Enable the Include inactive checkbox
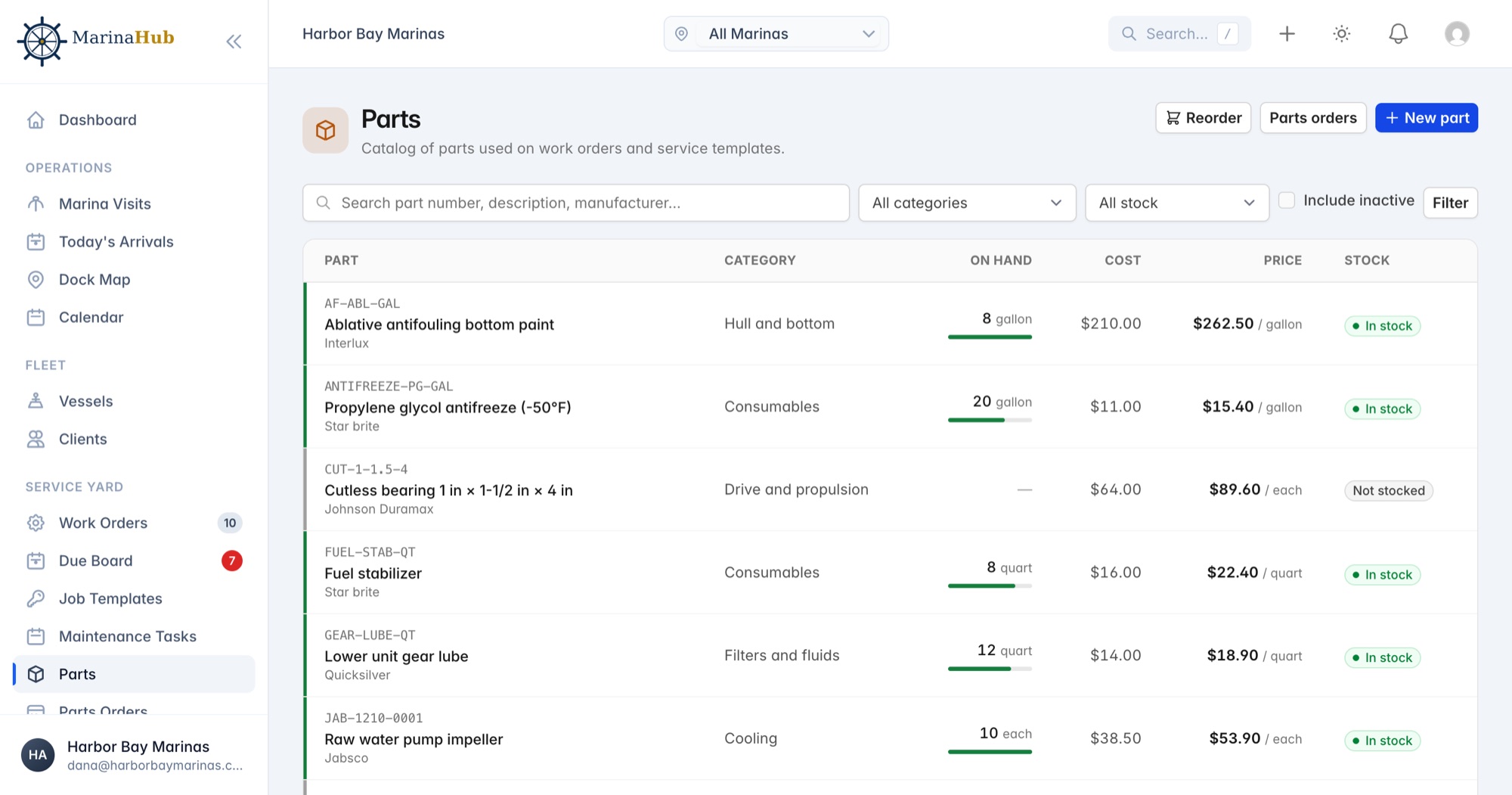 (1287, 200)
